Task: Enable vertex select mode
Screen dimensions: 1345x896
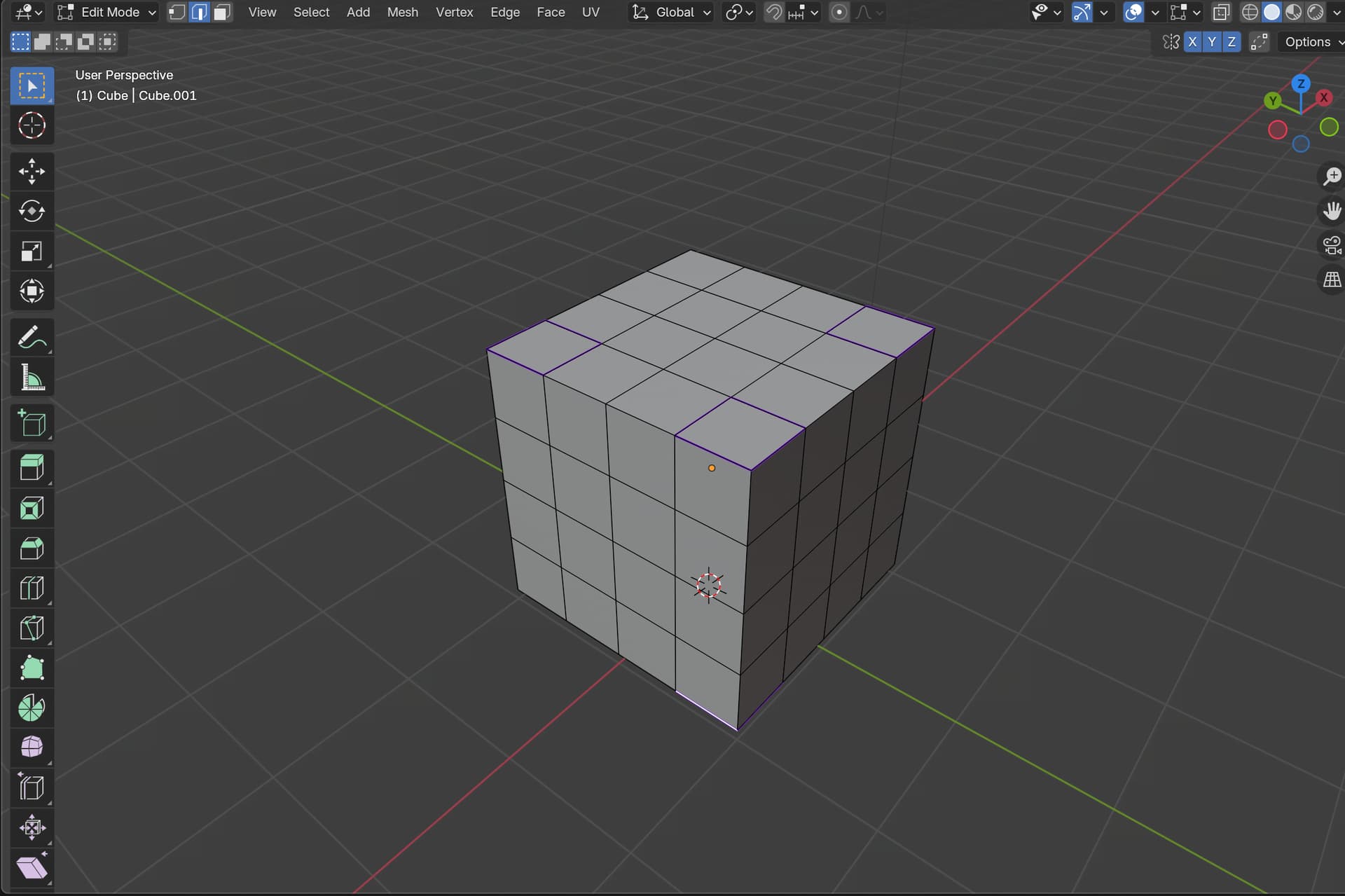Action: pos(177,12)
